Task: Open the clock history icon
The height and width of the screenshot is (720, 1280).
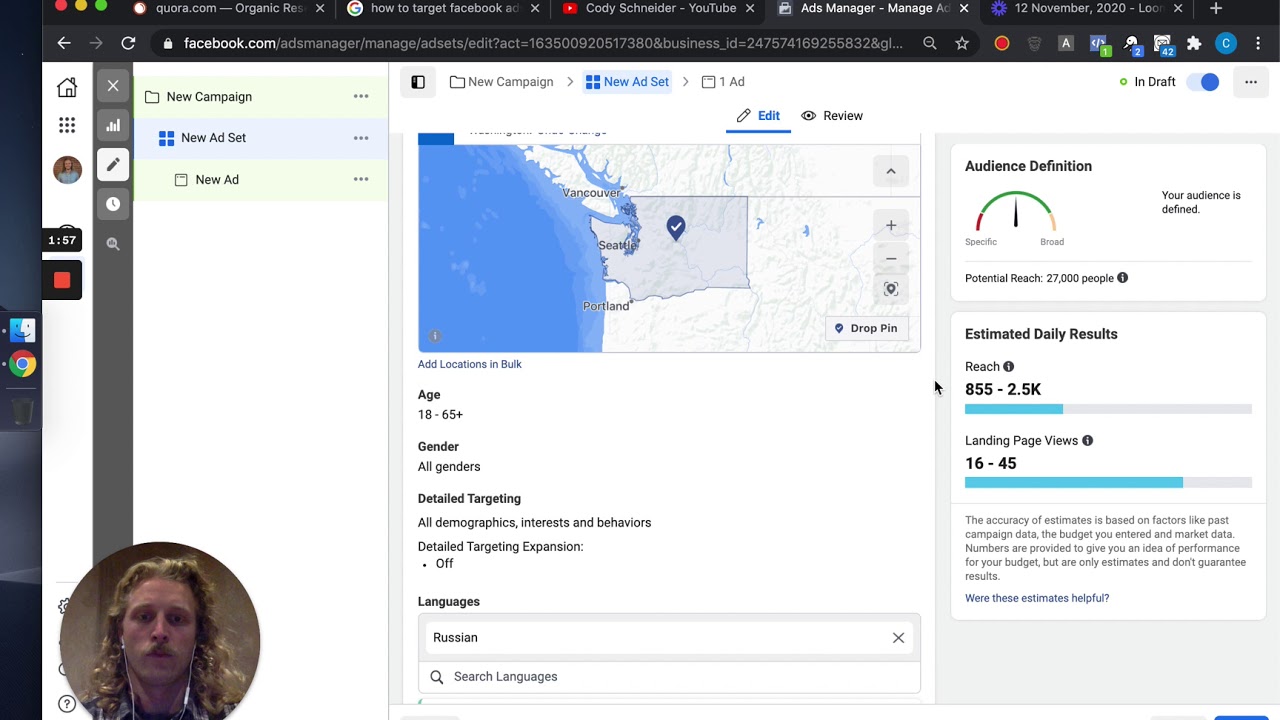Action: pos(113,204)
